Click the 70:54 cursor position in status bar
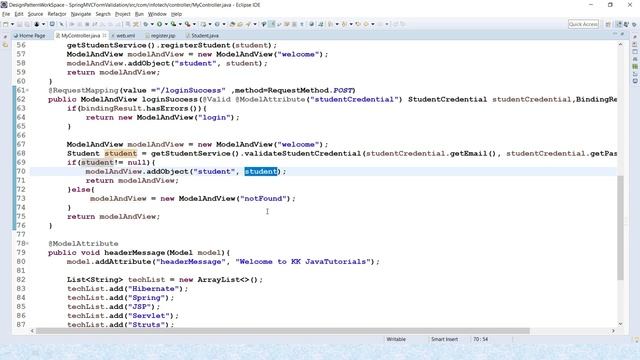640x360 pixels. [x=480, y=339]
